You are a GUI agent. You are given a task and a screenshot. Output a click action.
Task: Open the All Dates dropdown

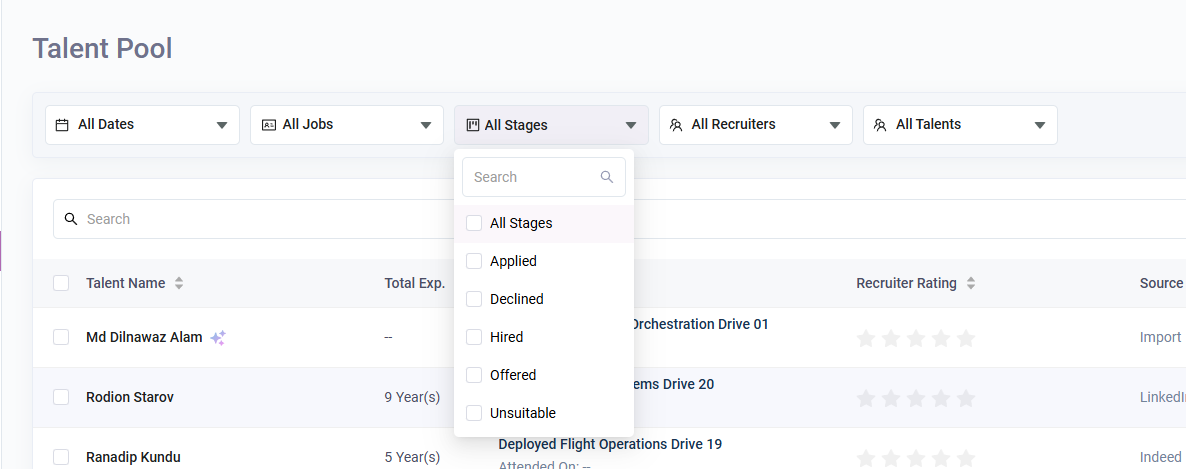pos(142,125)
